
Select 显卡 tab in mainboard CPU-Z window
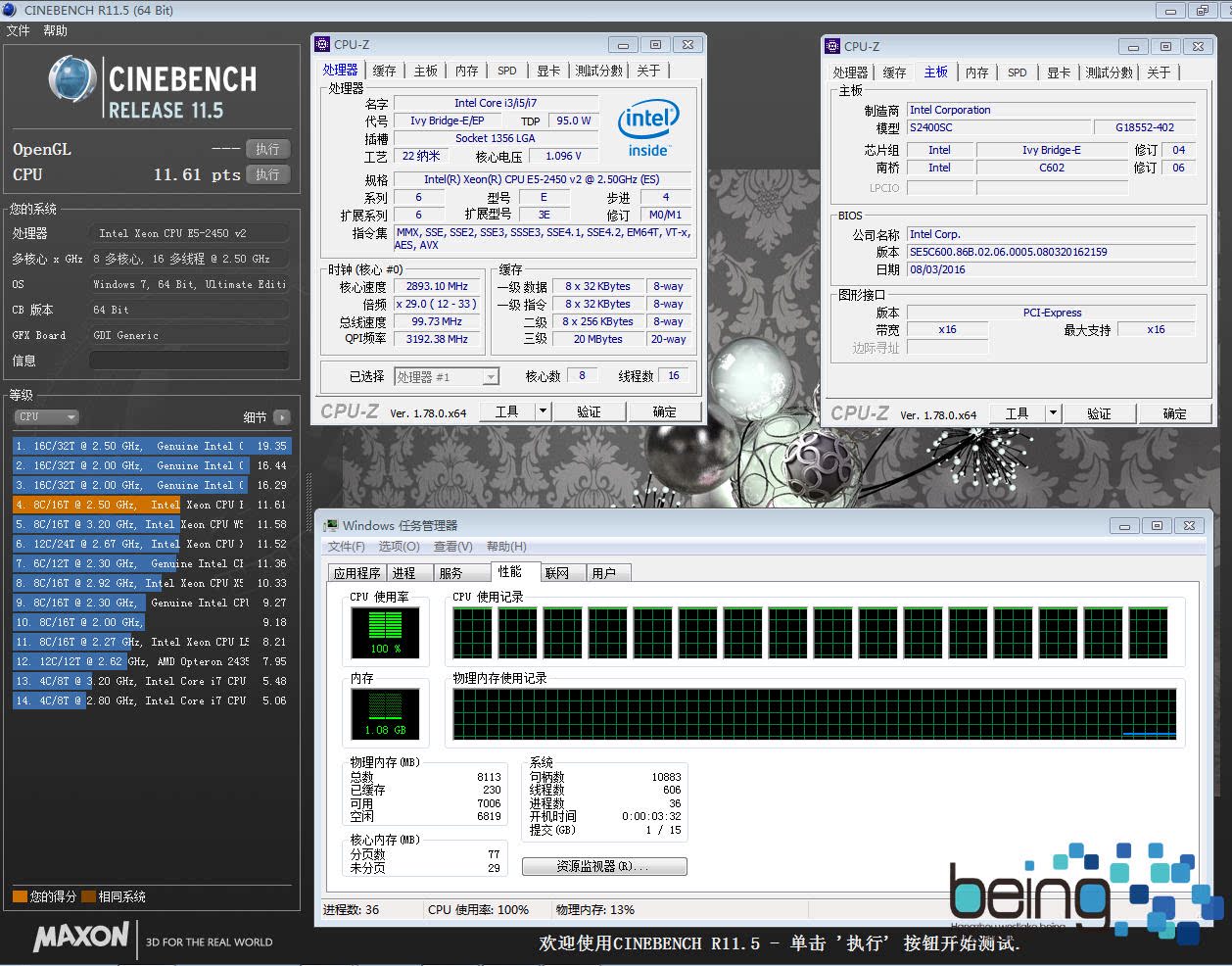pyautogui.click(x=1060, y=72)
